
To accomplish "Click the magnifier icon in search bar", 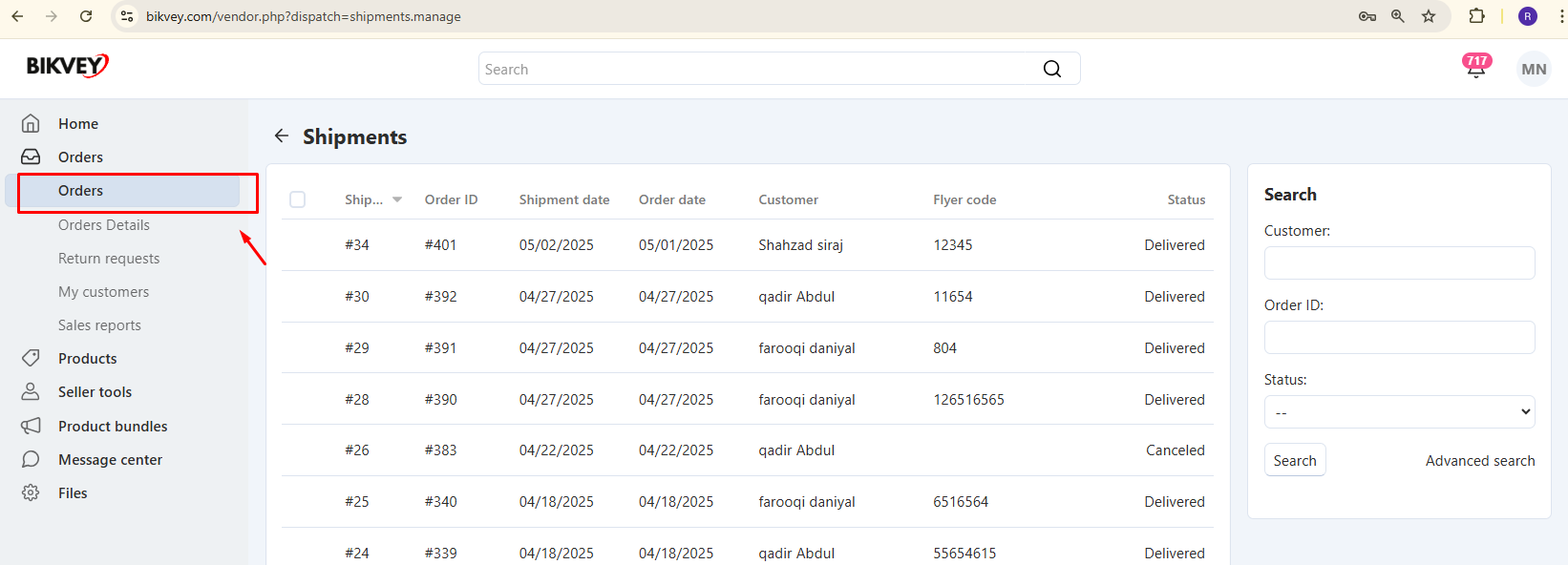I will 1052,69.
